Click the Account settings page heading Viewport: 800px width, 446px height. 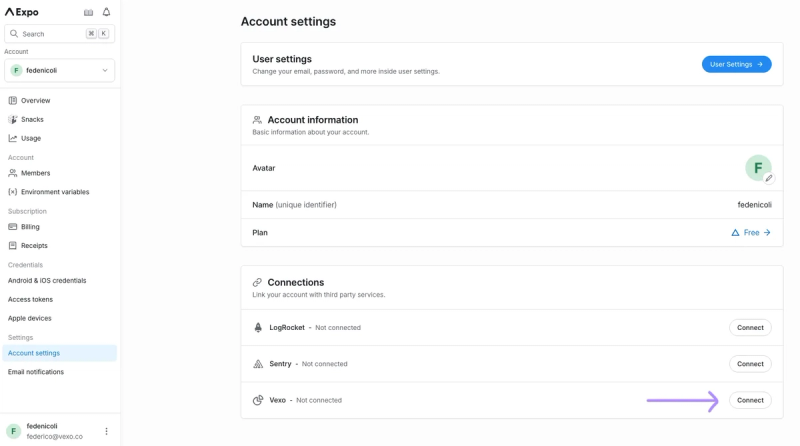(x=288, y=21)
